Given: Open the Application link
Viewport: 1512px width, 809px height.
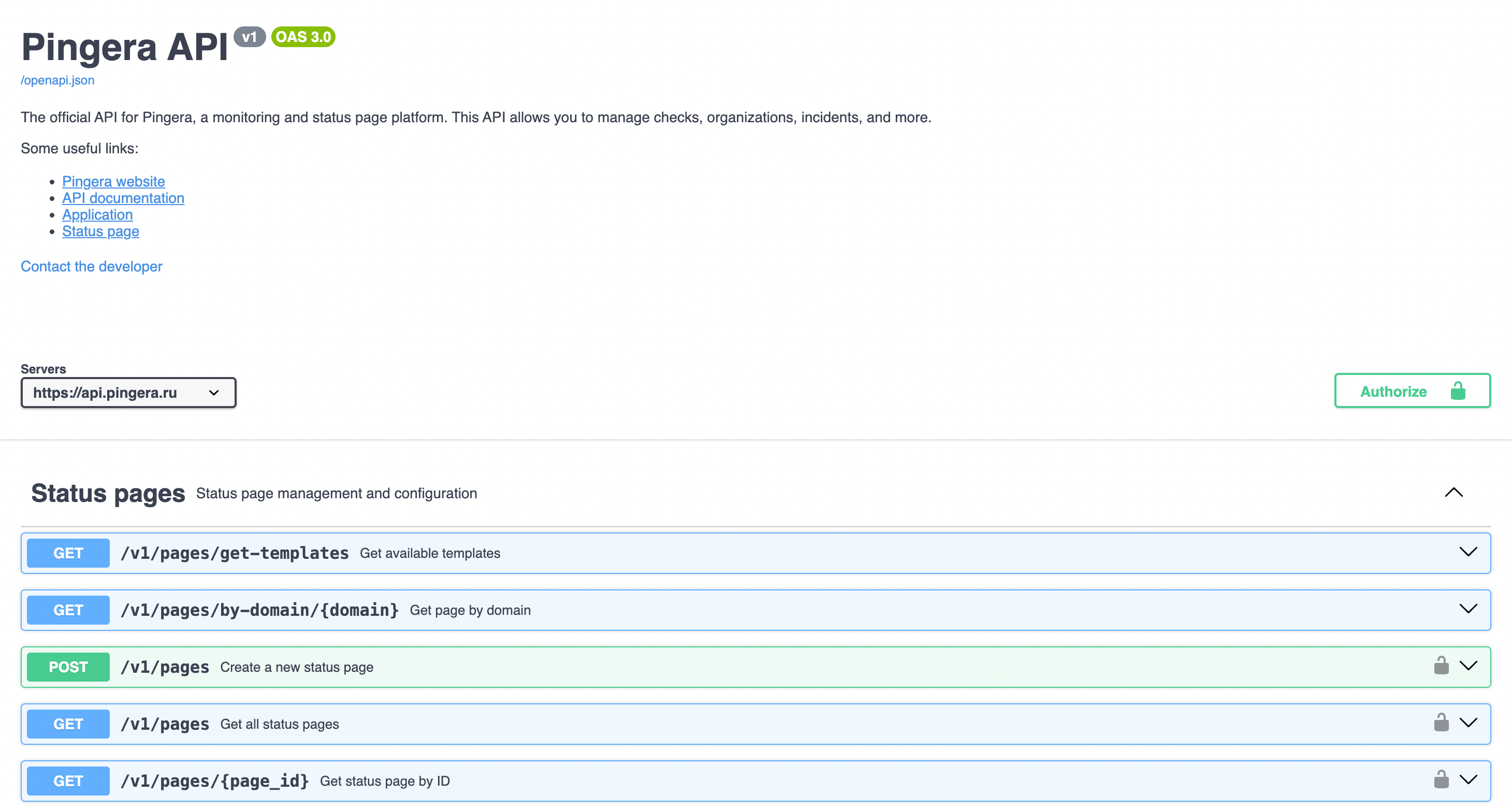Looking at the screenshot, I should point(97,215).
